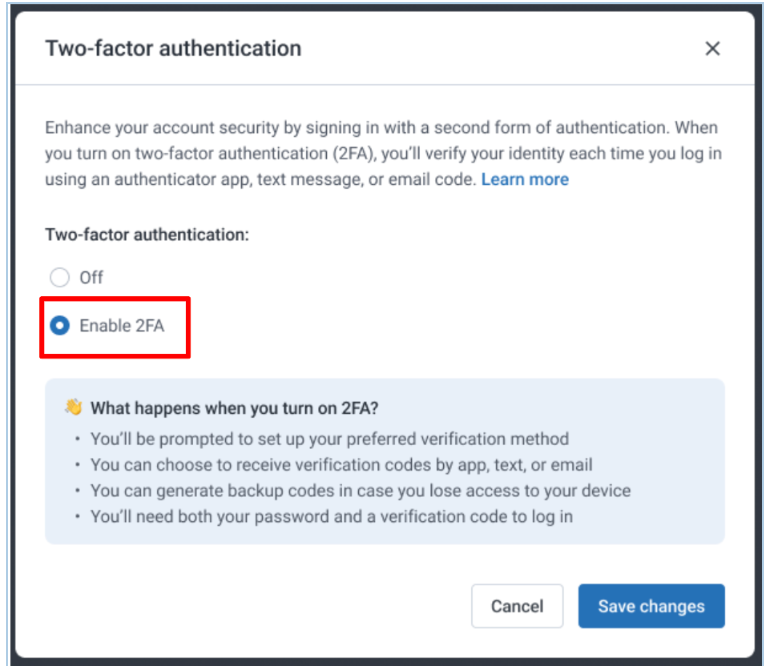The image size is (768, 666).
Task: Select the Off radio button
Action: [60, 277]
